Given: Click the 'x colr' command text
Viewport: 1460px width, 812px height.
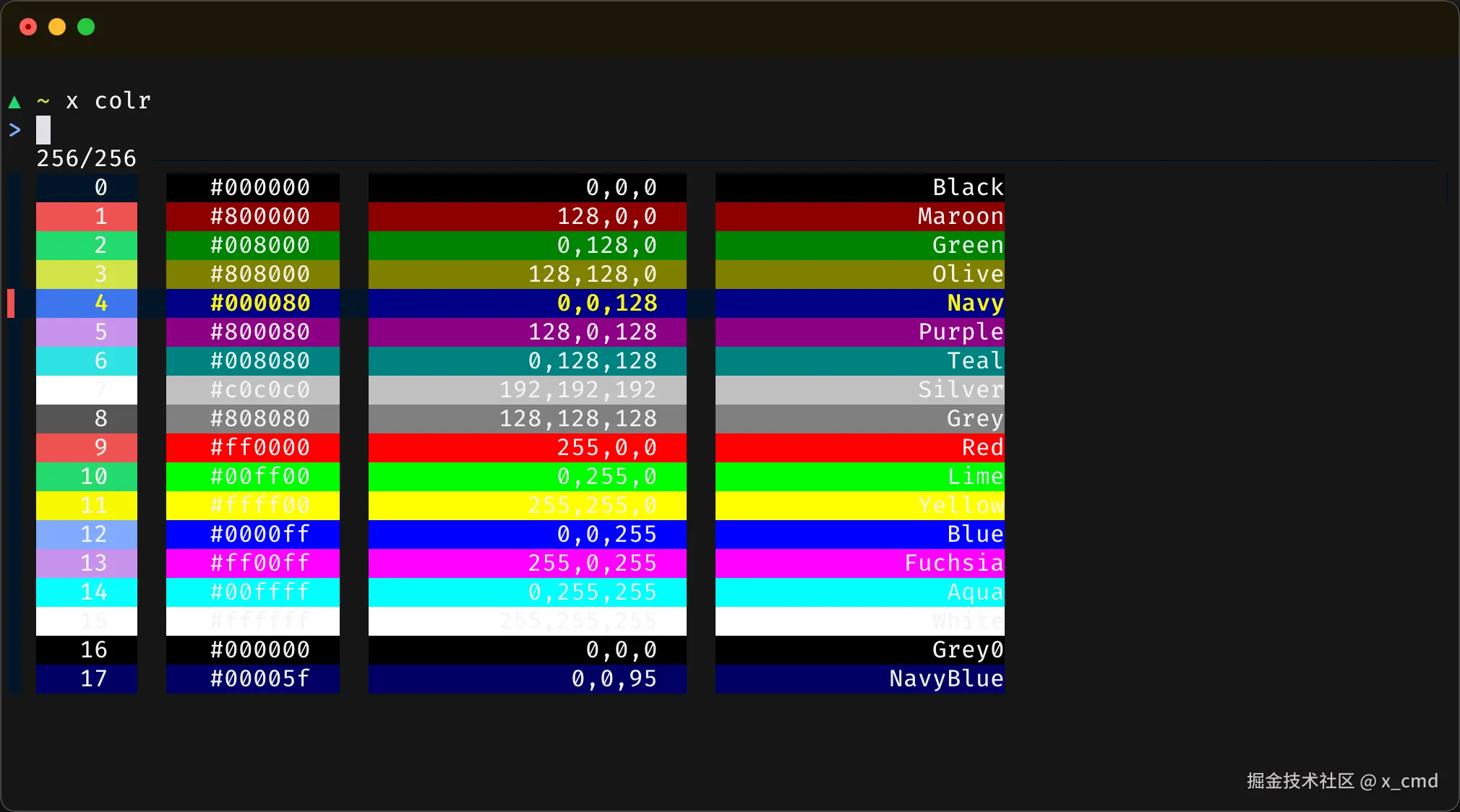Looking at the screenshot, I should point(108,101).
